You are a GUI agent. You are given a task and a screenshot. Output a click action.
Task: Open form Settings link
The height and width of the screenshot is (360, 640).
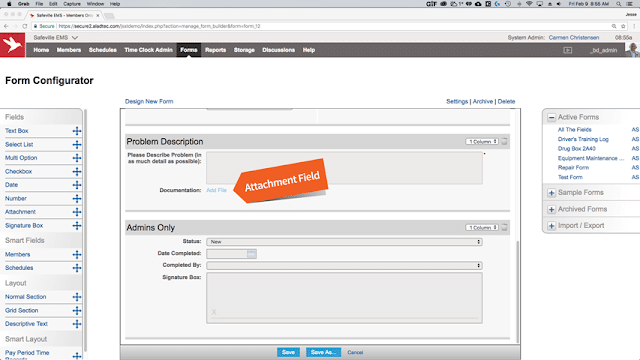pyautogui.click(x=457, y=101)
